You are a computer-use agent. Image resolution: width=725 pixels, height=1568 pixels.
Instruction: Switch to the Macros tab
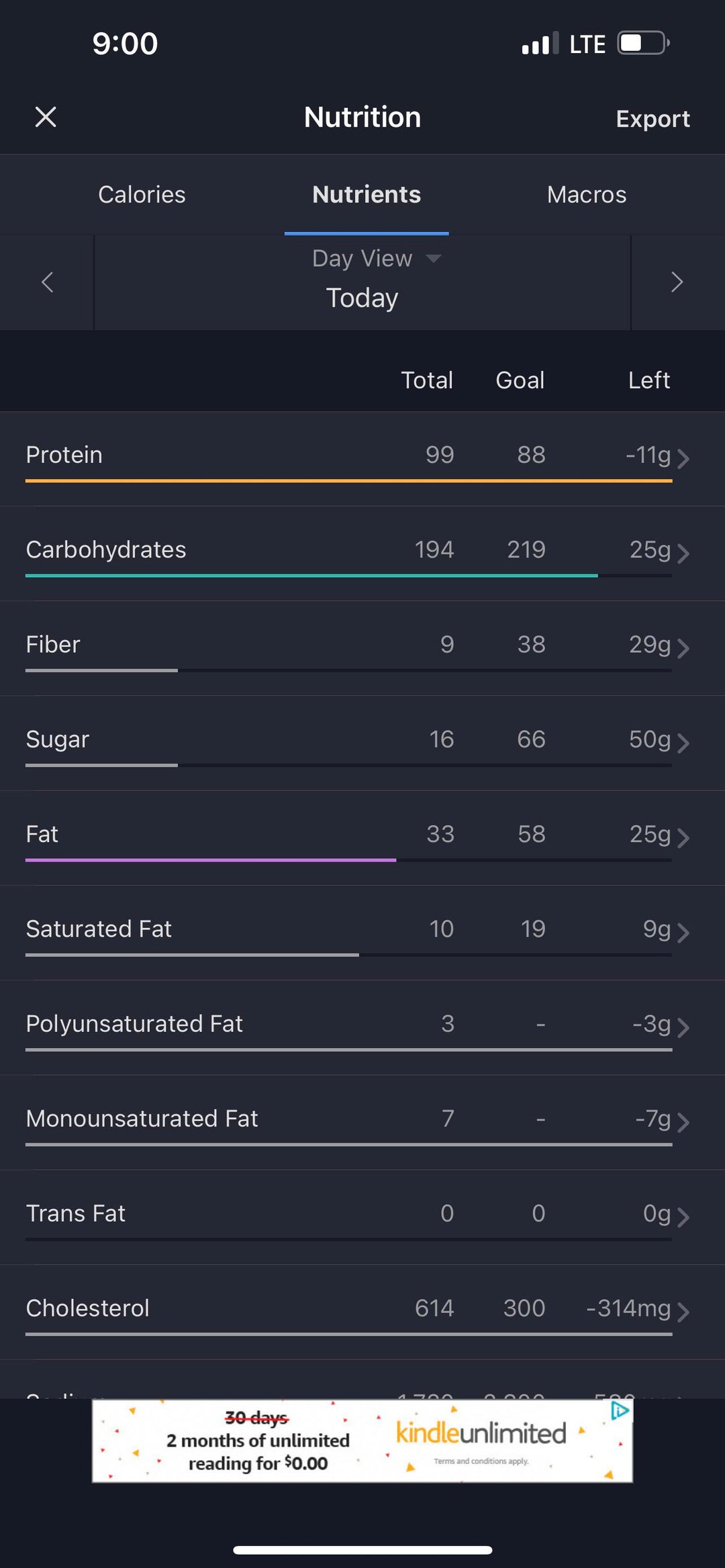pyautogui.click(x=586, y=195)
